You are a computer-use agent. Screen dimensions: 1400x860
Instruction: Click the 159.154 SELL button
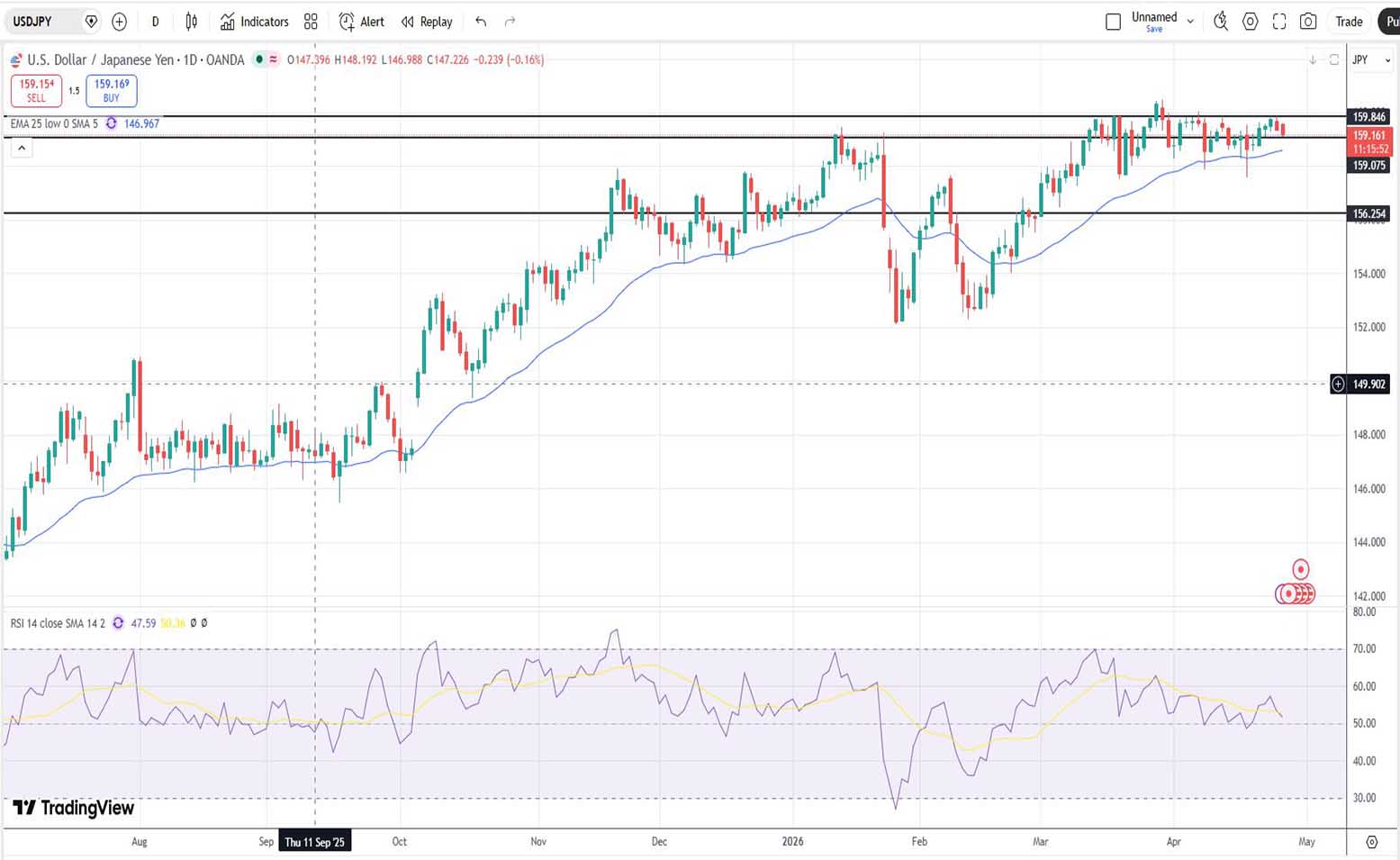pos(36,90)
